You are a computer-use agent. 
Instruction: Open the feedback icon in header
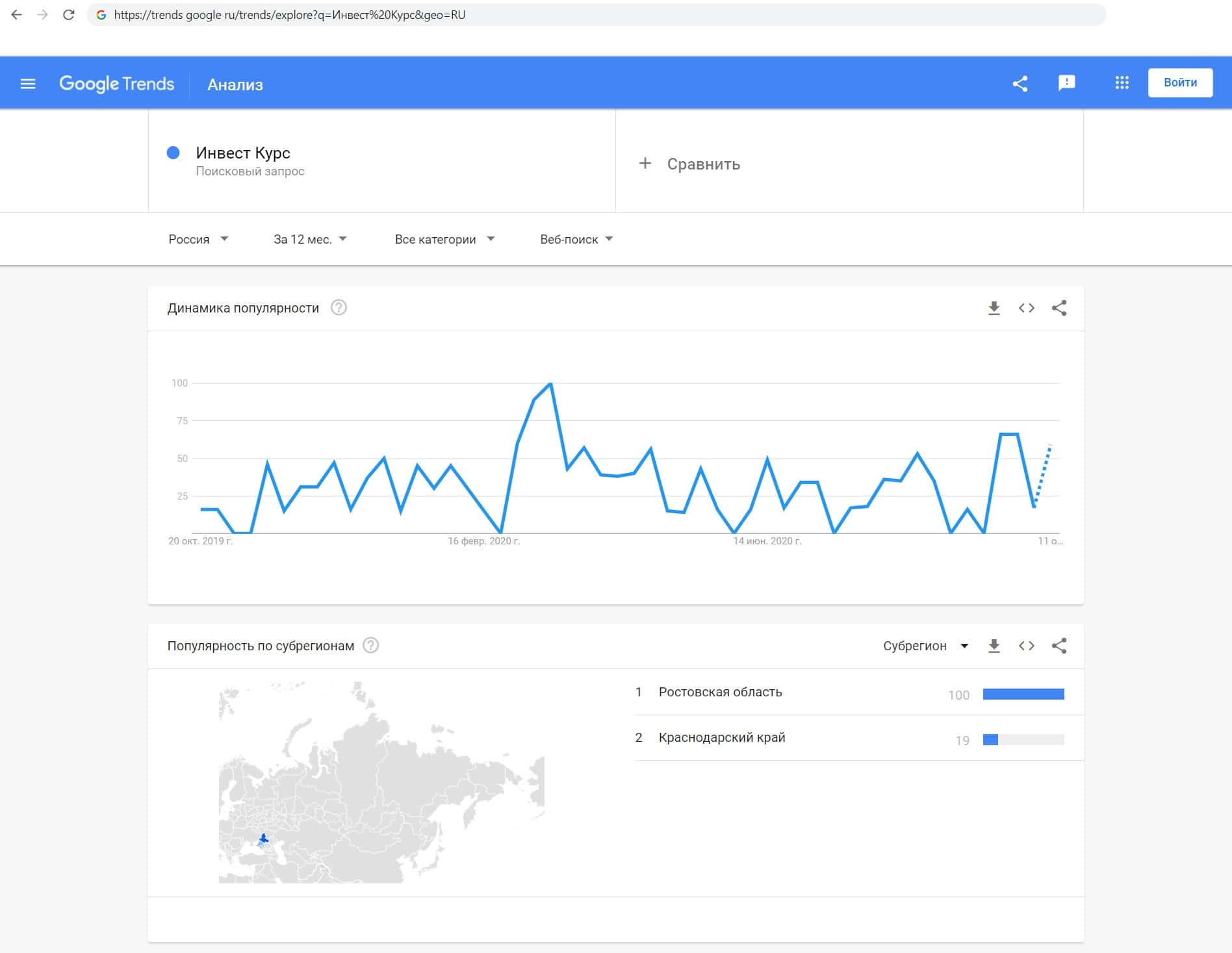(1066, 83)
